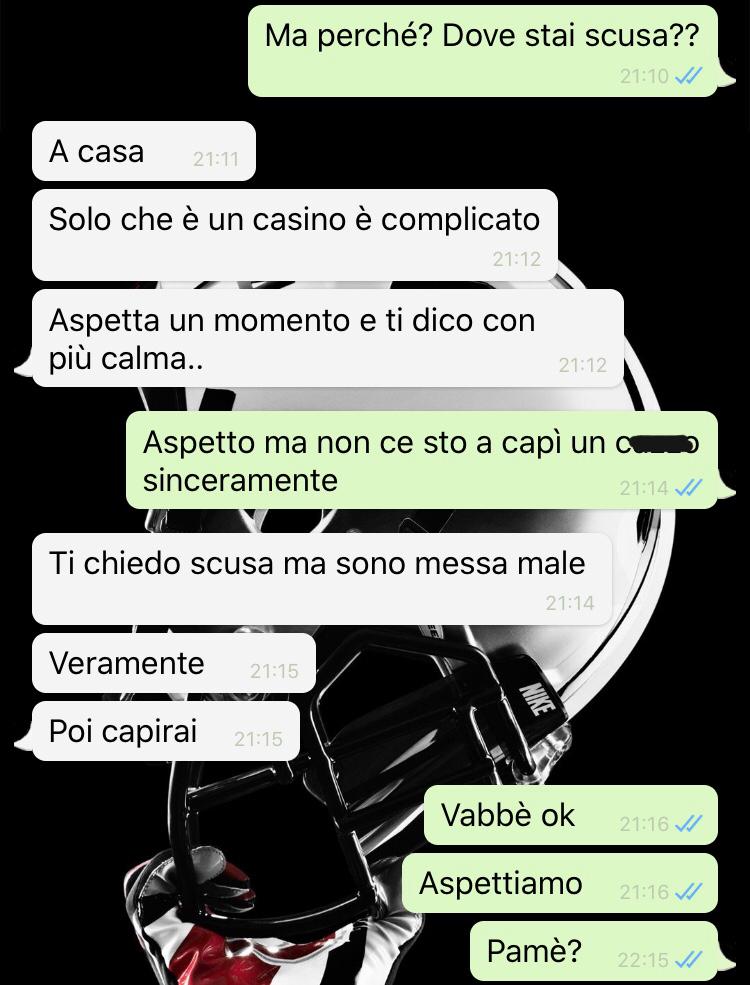This screenshot has height=985, width=750.
Task: Tap the "Pamè?" message bubble
Action: pos(594,952)
